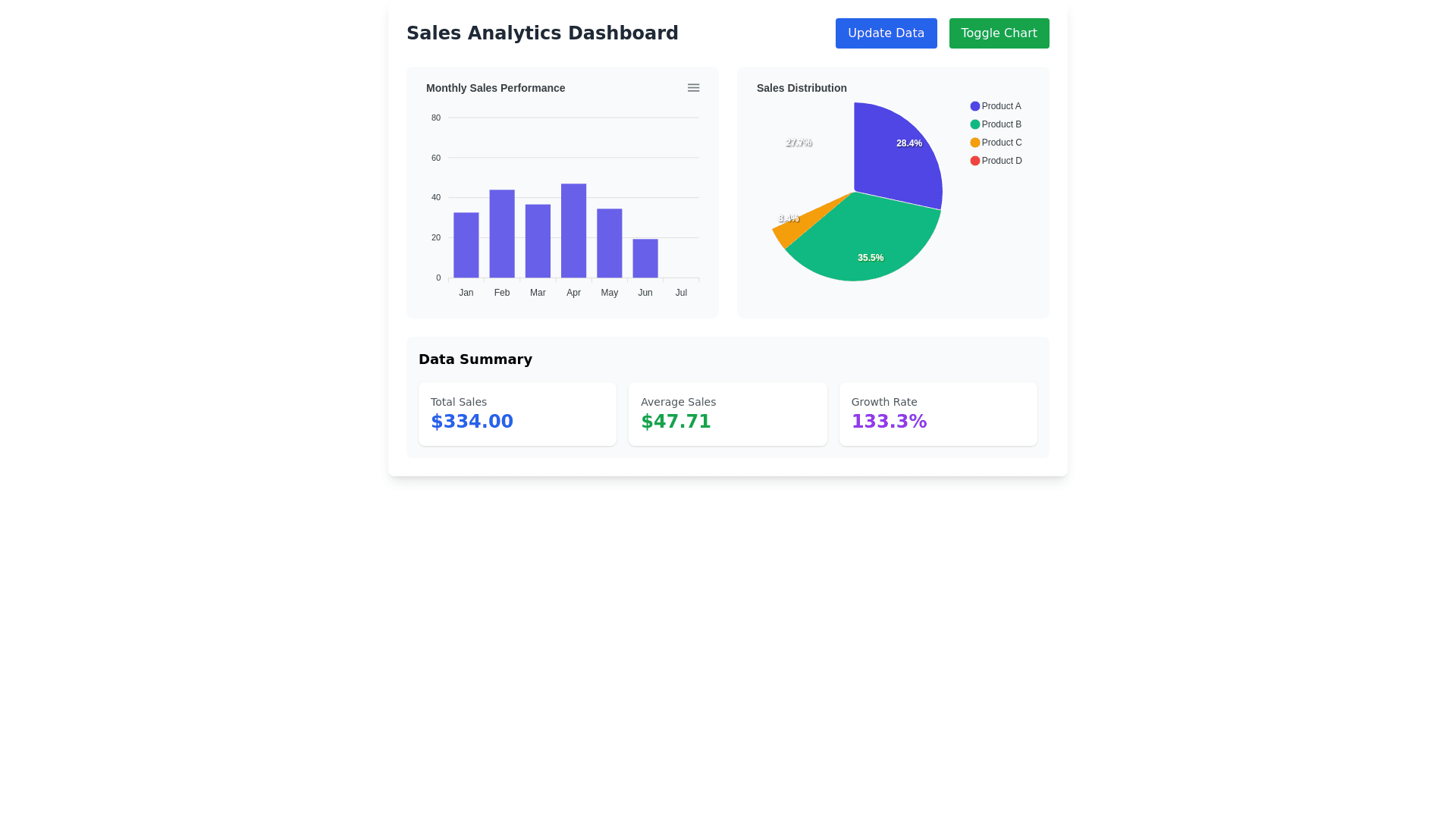This screenshot has height=819, width=1456.
Task: Click the April bar in sales chart
Action: pyautogui.click(x=573, y=231)
